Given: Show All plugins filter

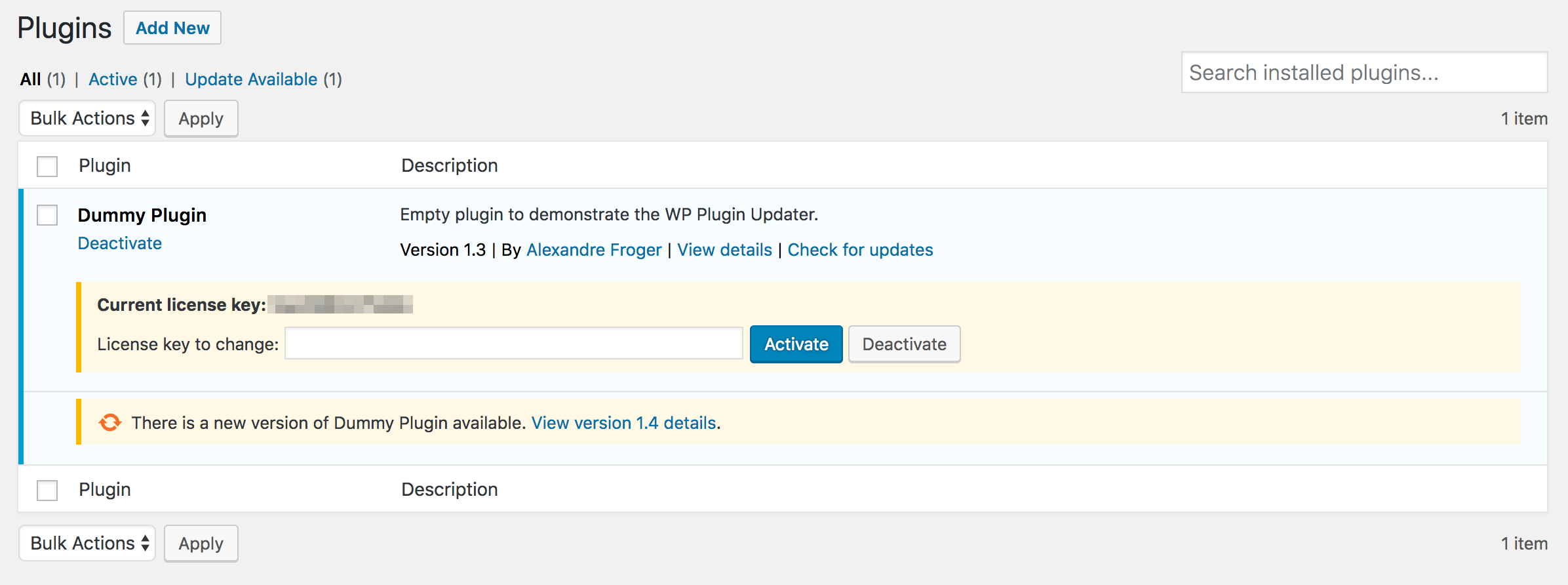Looking at the screenshot, I should click(31, 79).
